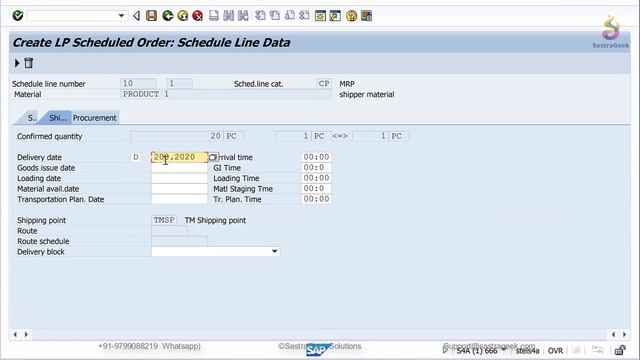Click the bottom-right scroll right arrow
Screen dimensions: 640x360
pos(624,335)
